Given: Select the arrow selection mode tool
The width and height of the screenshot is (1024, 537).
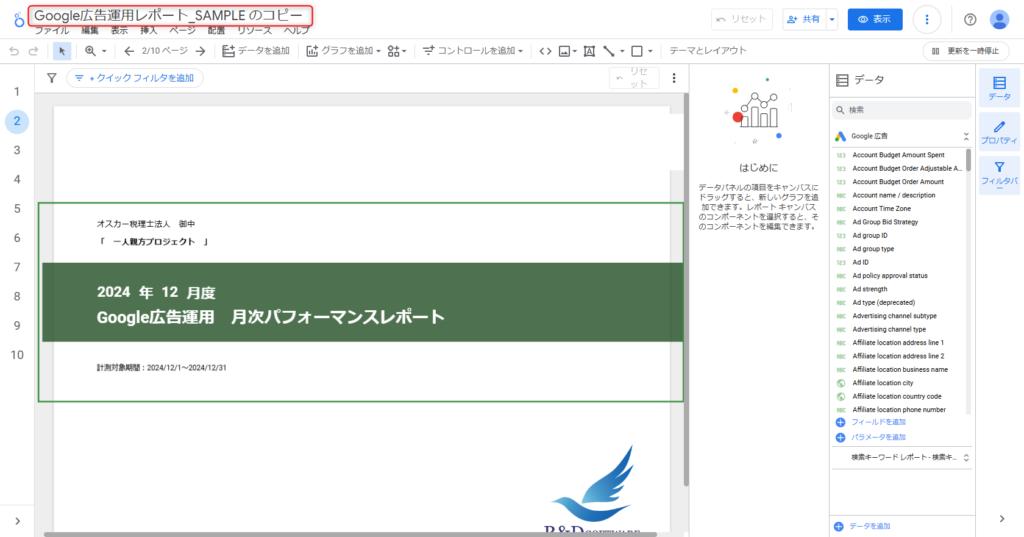Looking at the screenshot, I should pos(62,50).
